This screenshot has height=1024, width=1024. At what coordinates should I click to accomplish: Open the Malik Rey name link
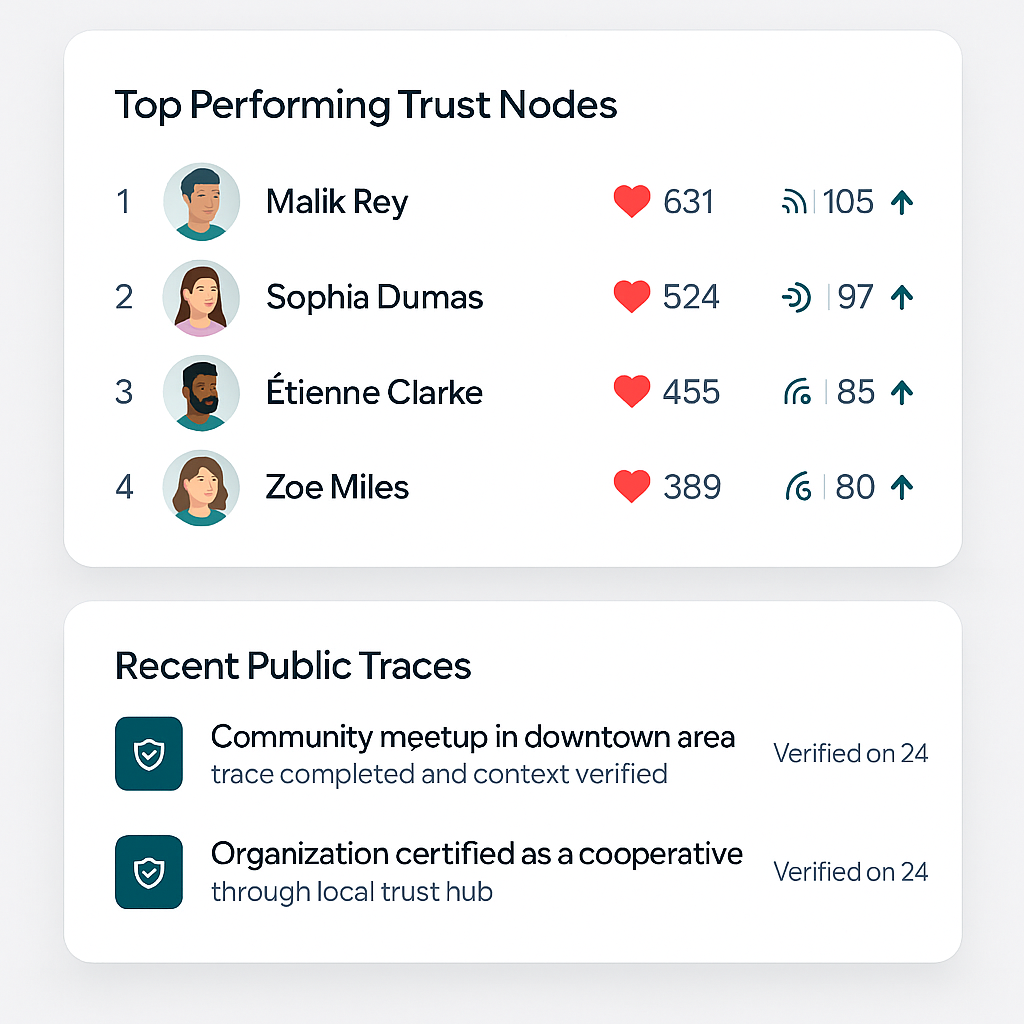tap(337, 202)
